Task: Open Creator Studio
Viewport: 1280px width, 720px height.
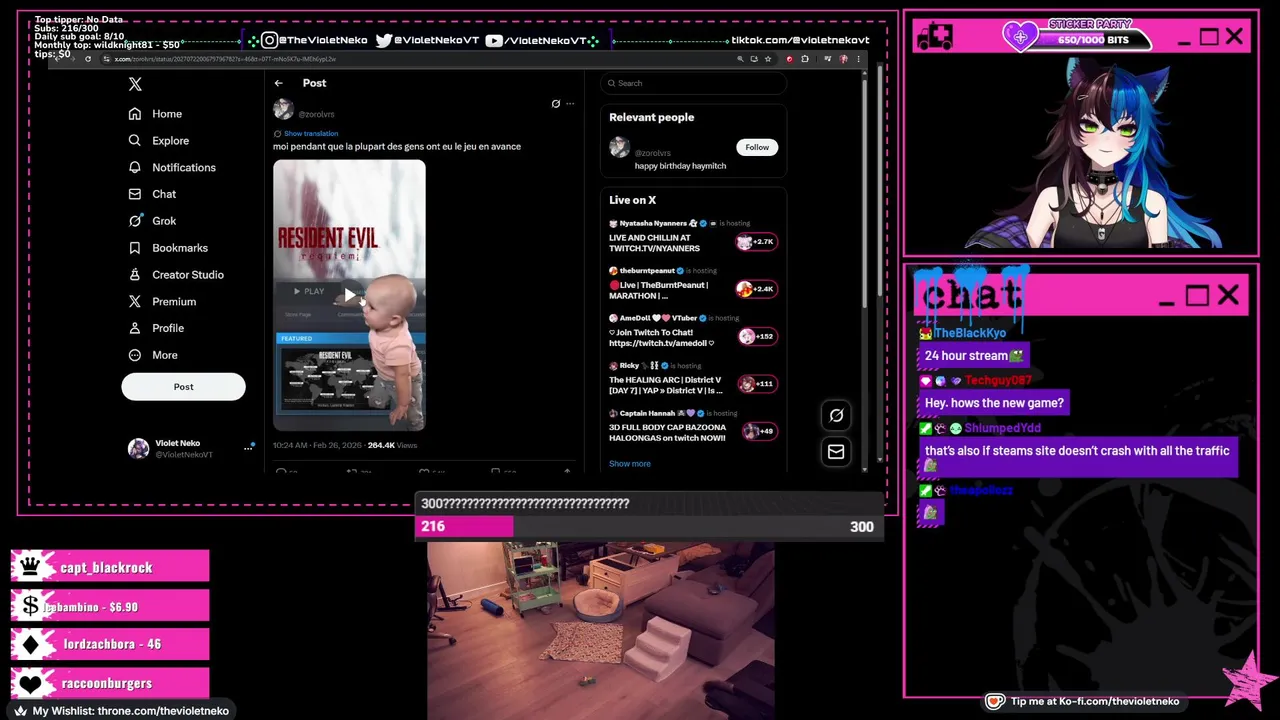Action: point(175,275)
